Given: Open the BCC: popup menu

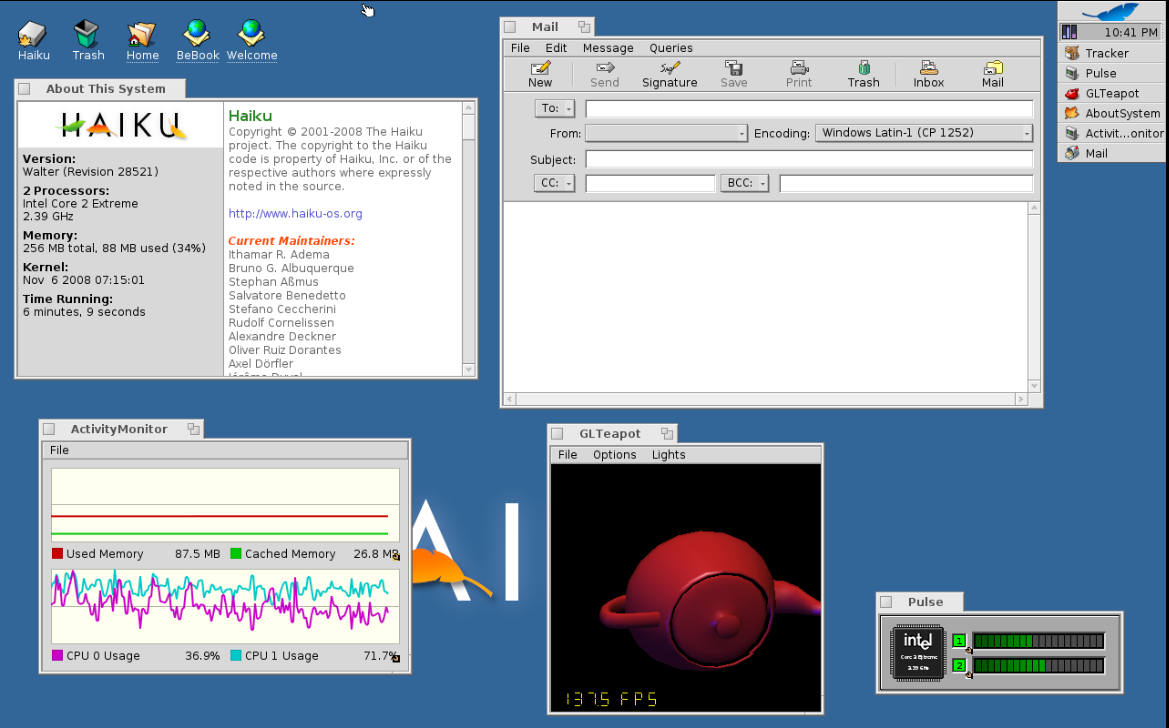Looking at the screenshot, I should (744, 183).
